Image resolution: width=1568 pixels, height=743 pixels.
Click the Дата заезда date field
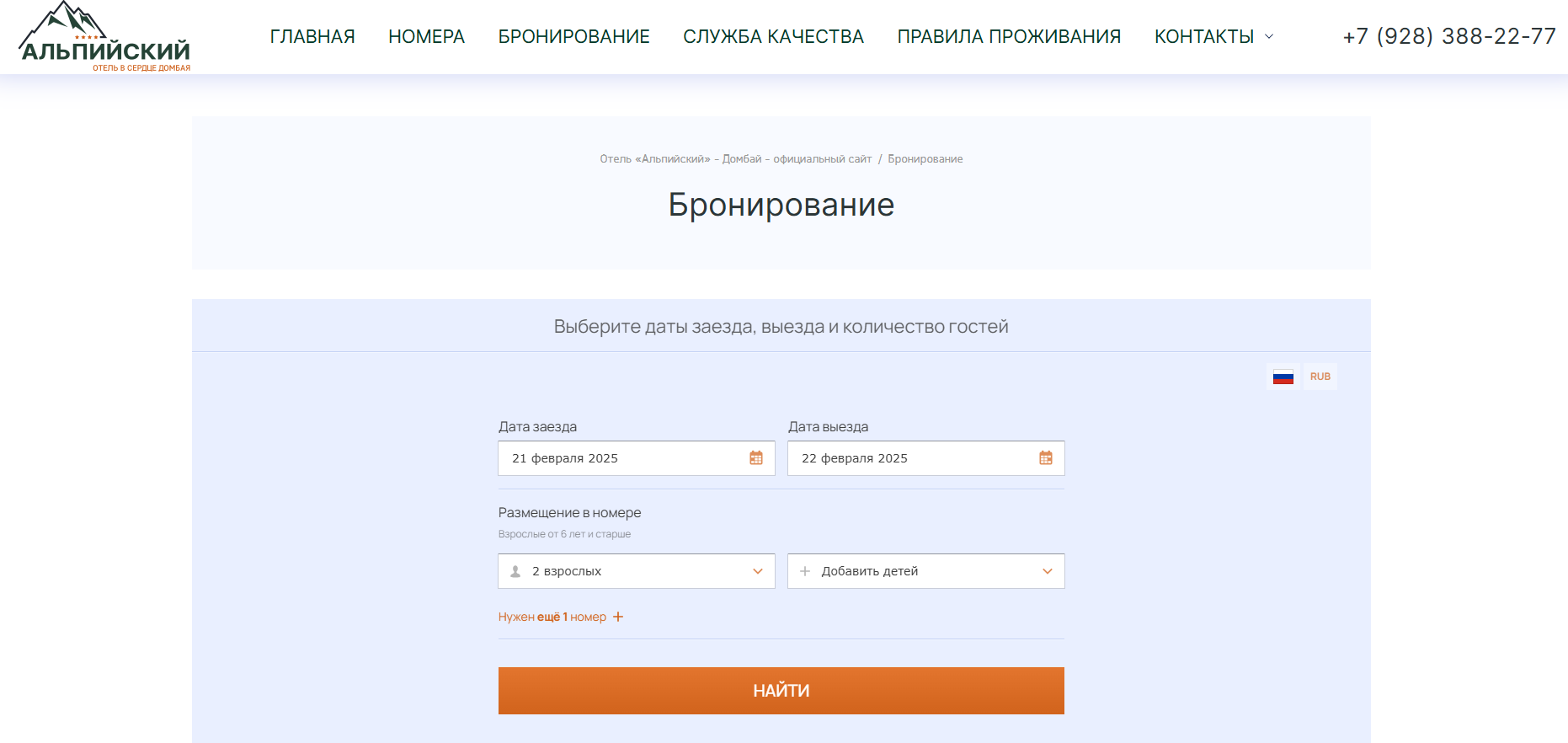[623, 458]
